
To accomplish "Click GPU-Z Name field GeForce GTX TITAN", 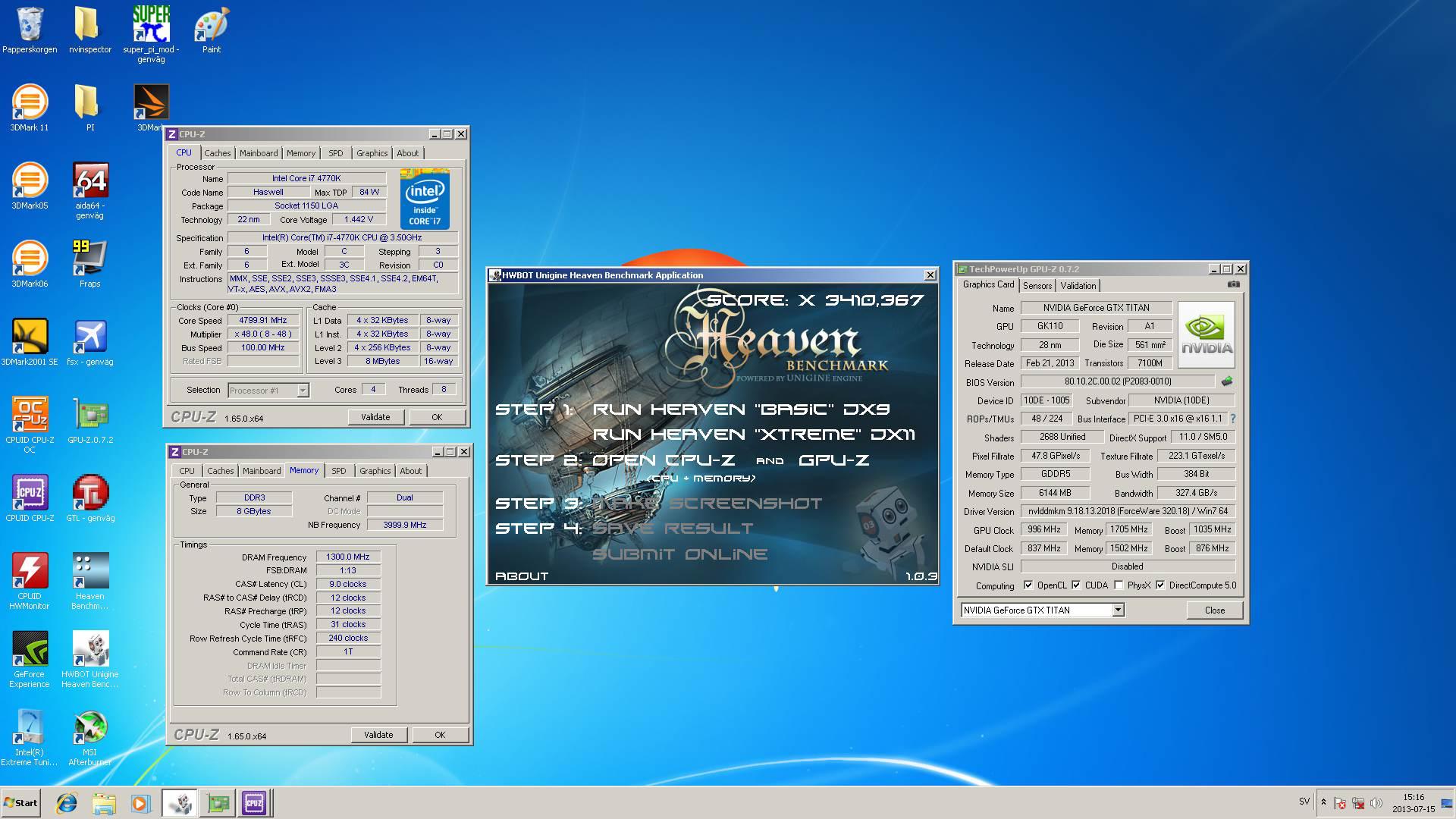I will coord(1096,308).
